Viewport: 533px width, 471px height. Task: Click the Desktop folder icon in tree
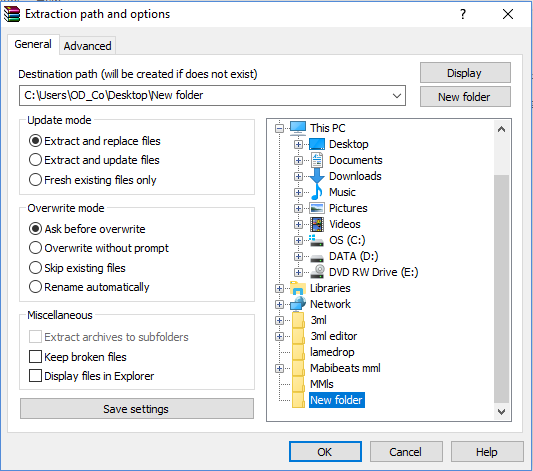(x=317, y=144)
